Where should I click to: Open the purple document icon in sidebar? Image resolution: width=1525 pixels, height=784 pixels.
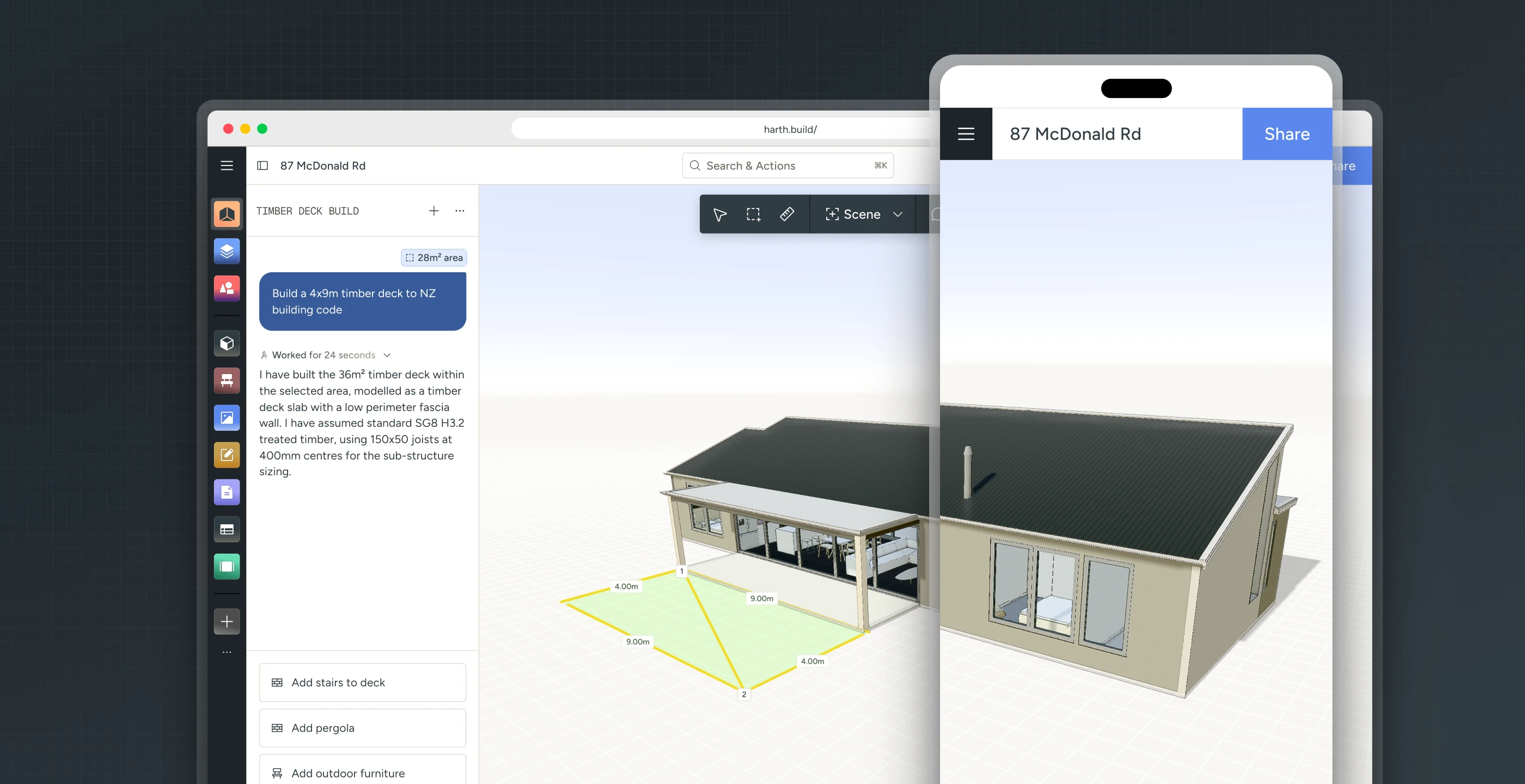point(227,492)
